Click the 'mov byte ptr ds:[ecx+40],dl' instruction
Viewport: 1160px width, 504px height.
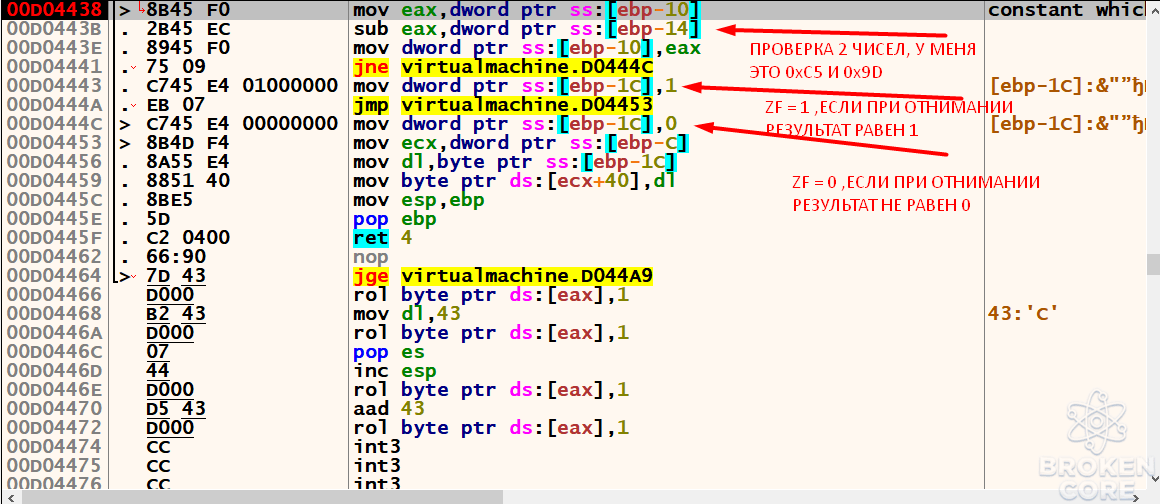pyautogui.click(x=516, y=181)
